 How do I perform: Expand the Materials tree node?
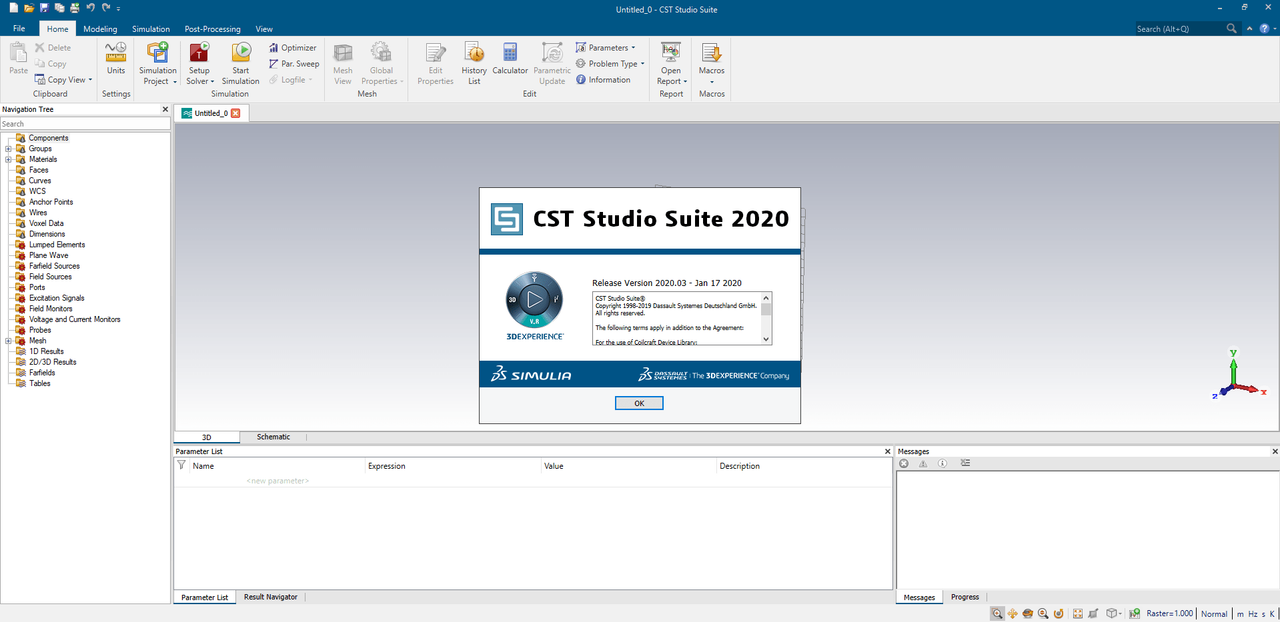tap(8, 159)
